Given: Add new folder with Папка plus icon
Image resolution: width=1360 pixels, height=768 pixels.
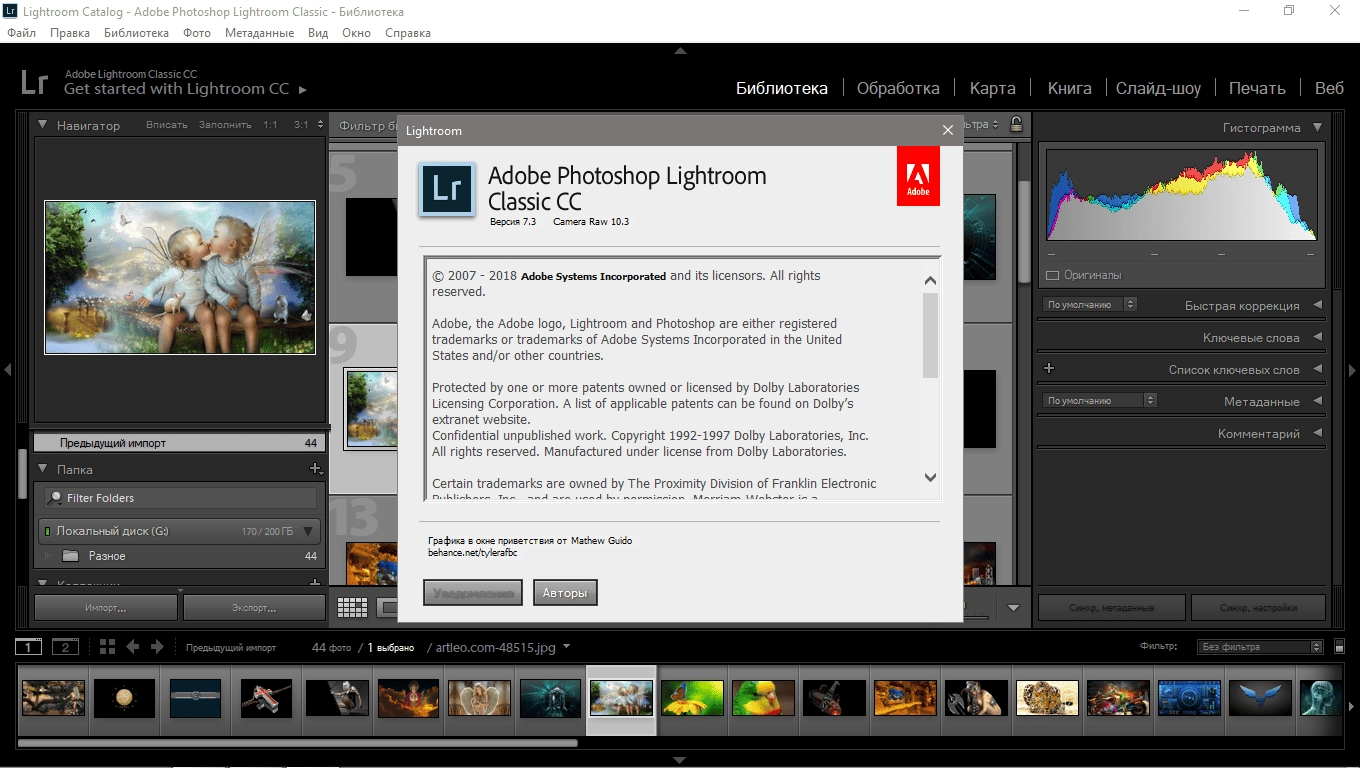Looking at the screenshot, I should (315, 469).
